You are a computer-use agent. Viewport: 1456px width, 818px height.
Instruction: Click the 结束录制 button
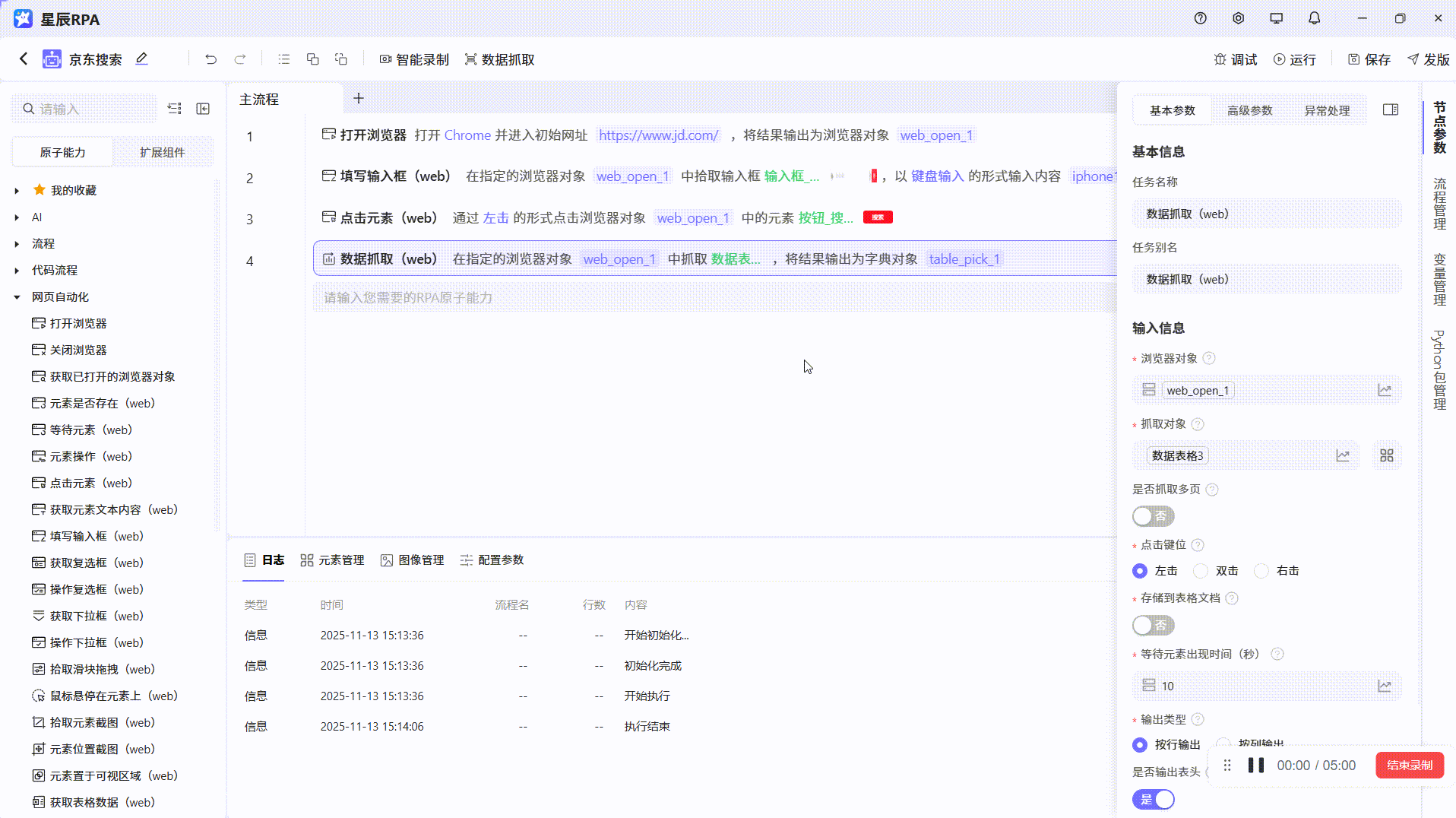(x=1410, y=765)
